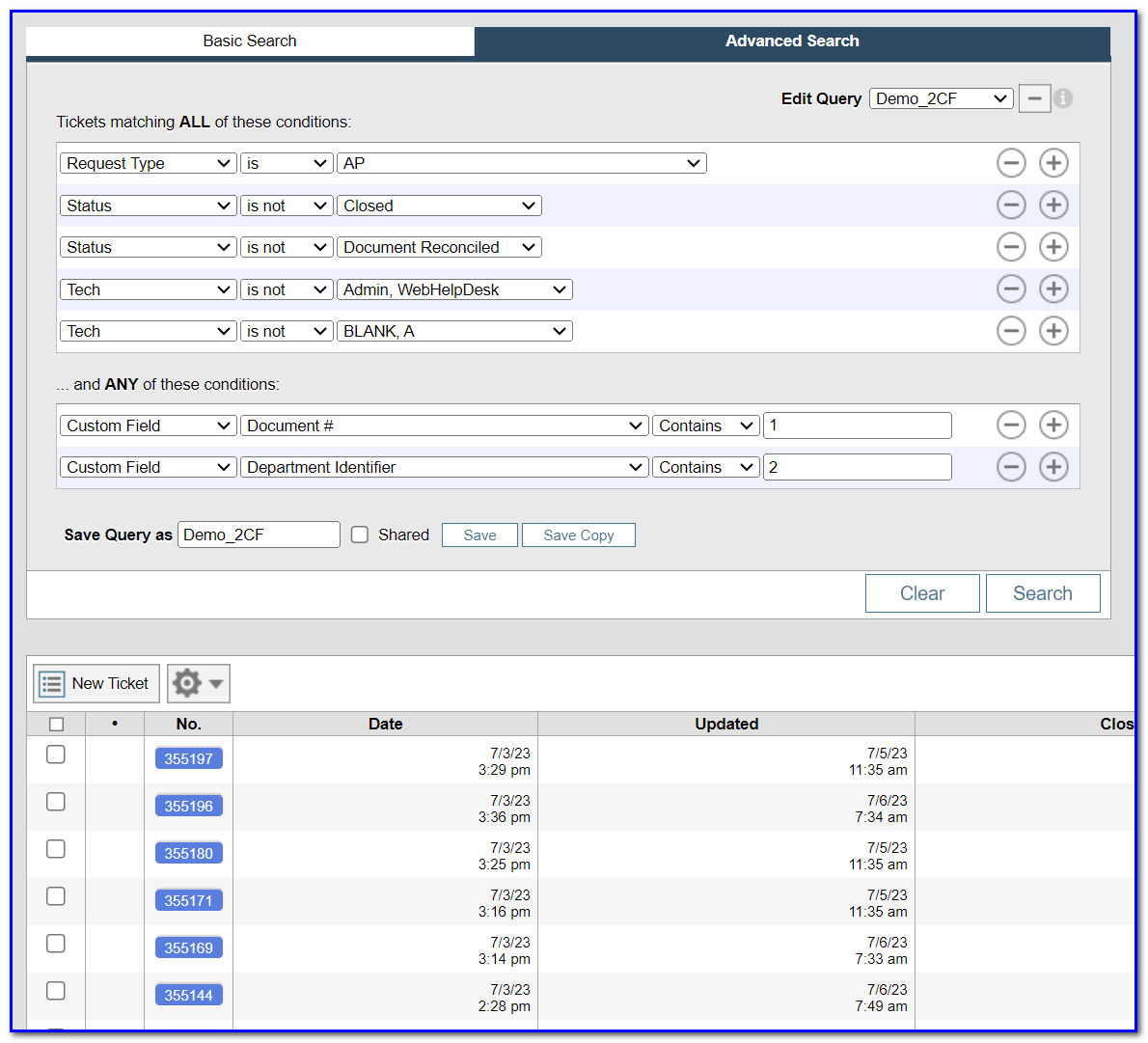
Task: Select the Advanced Search tab
Action: [791, 41]
